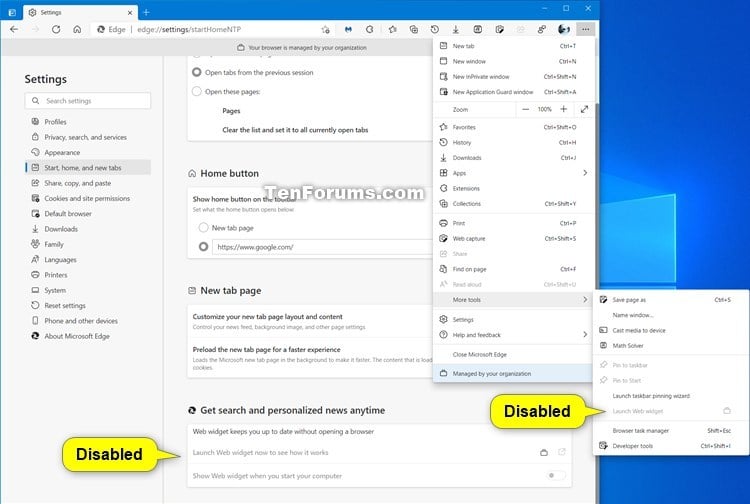Add a new tab with the plus icon
This screenshot has width=750, height=504.
point(146,12)
